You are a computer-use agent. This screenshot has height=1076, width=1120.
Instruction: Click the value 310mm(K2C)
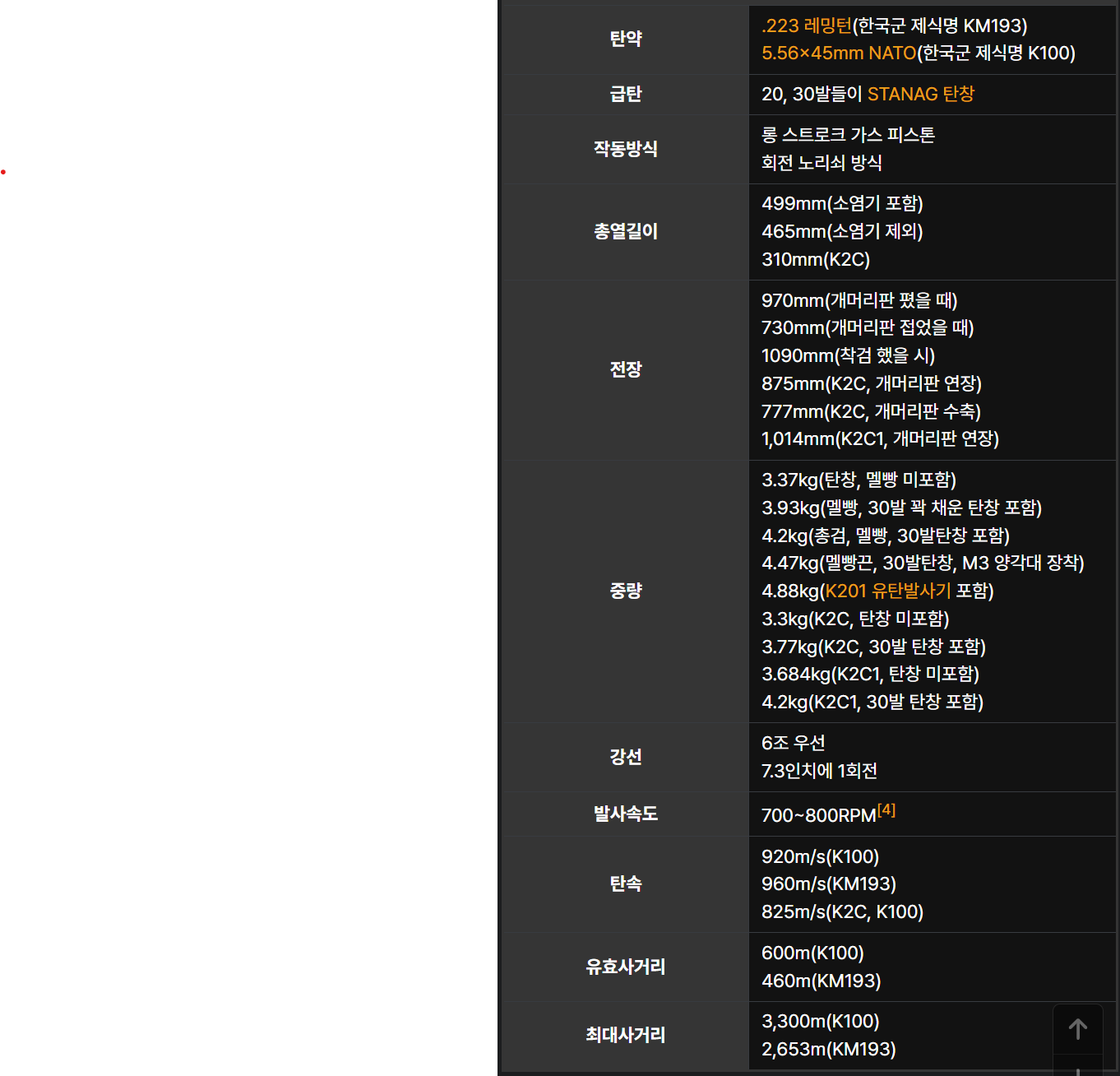point(816,260)
